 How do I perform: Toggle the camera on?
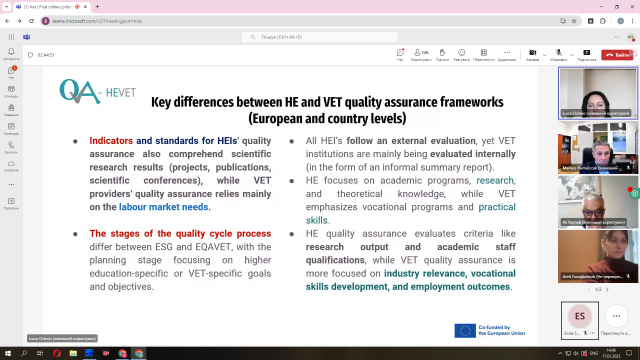(x=532, y=55)
